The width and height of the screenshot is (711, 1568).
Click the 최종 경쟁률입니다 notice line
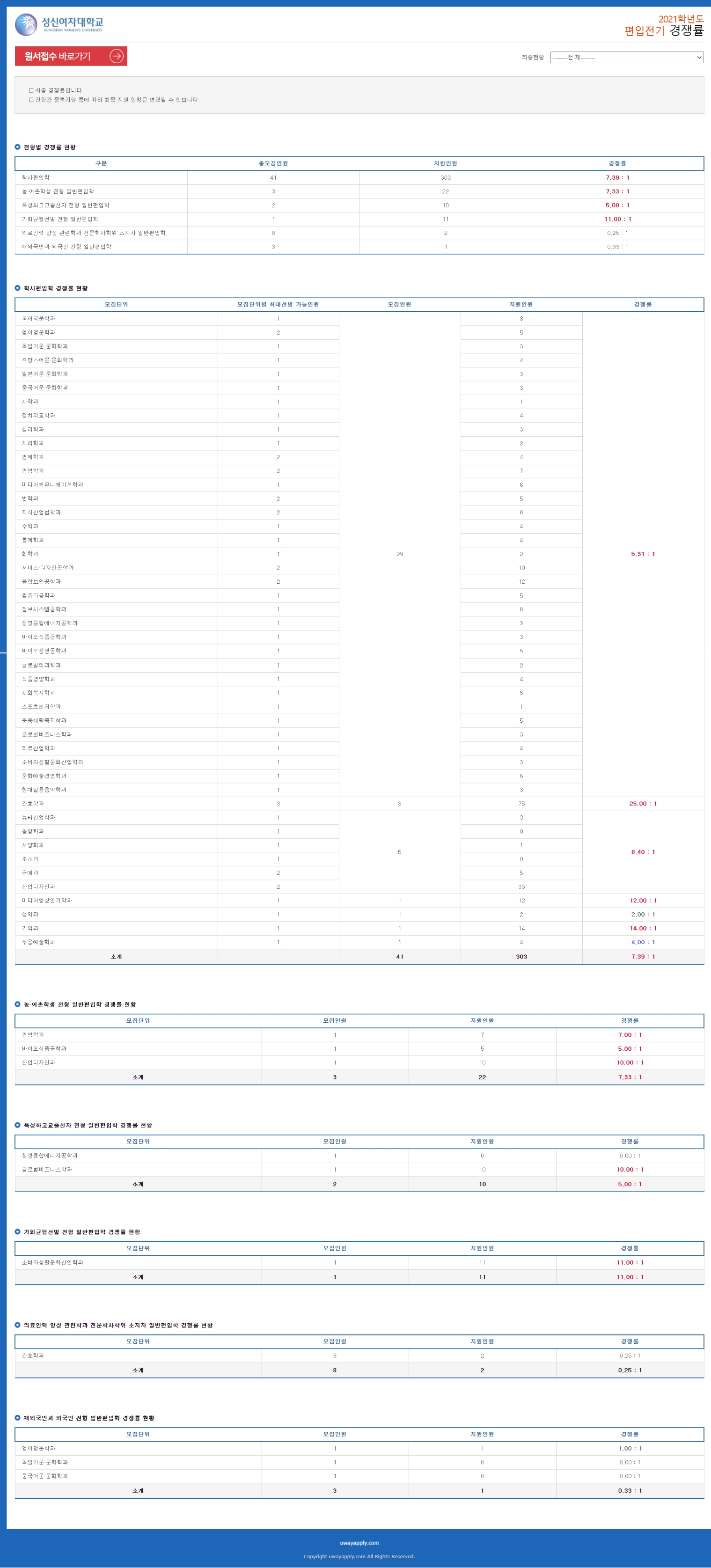coord(56,90)
